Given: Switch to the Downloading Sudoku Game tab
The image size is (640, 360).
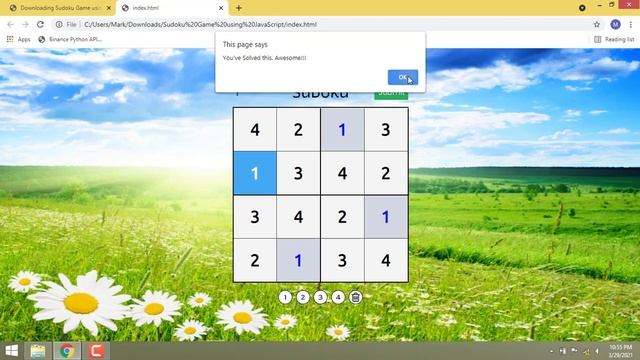Looking at the screenshot, I should (60, 8).
